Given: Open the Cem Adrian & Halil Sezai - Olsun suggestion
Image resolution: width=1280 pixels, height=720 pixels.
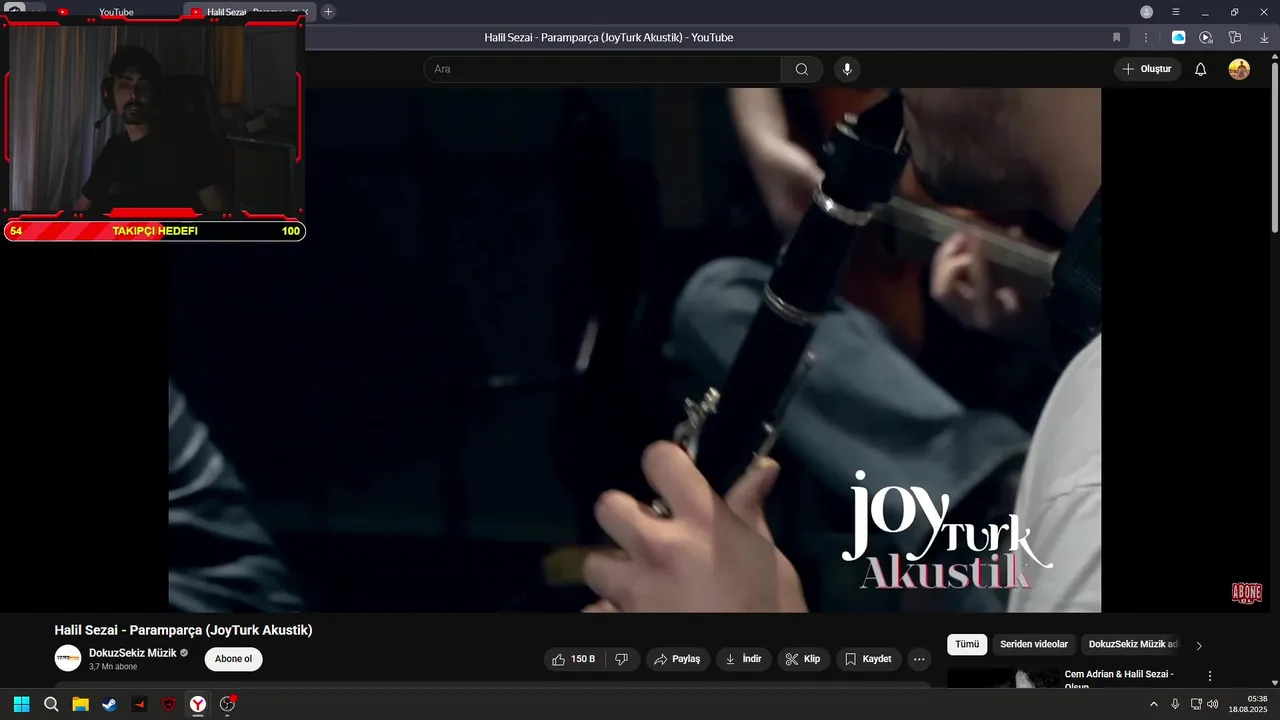Looking at the screenshot, I should point(1119,680).
